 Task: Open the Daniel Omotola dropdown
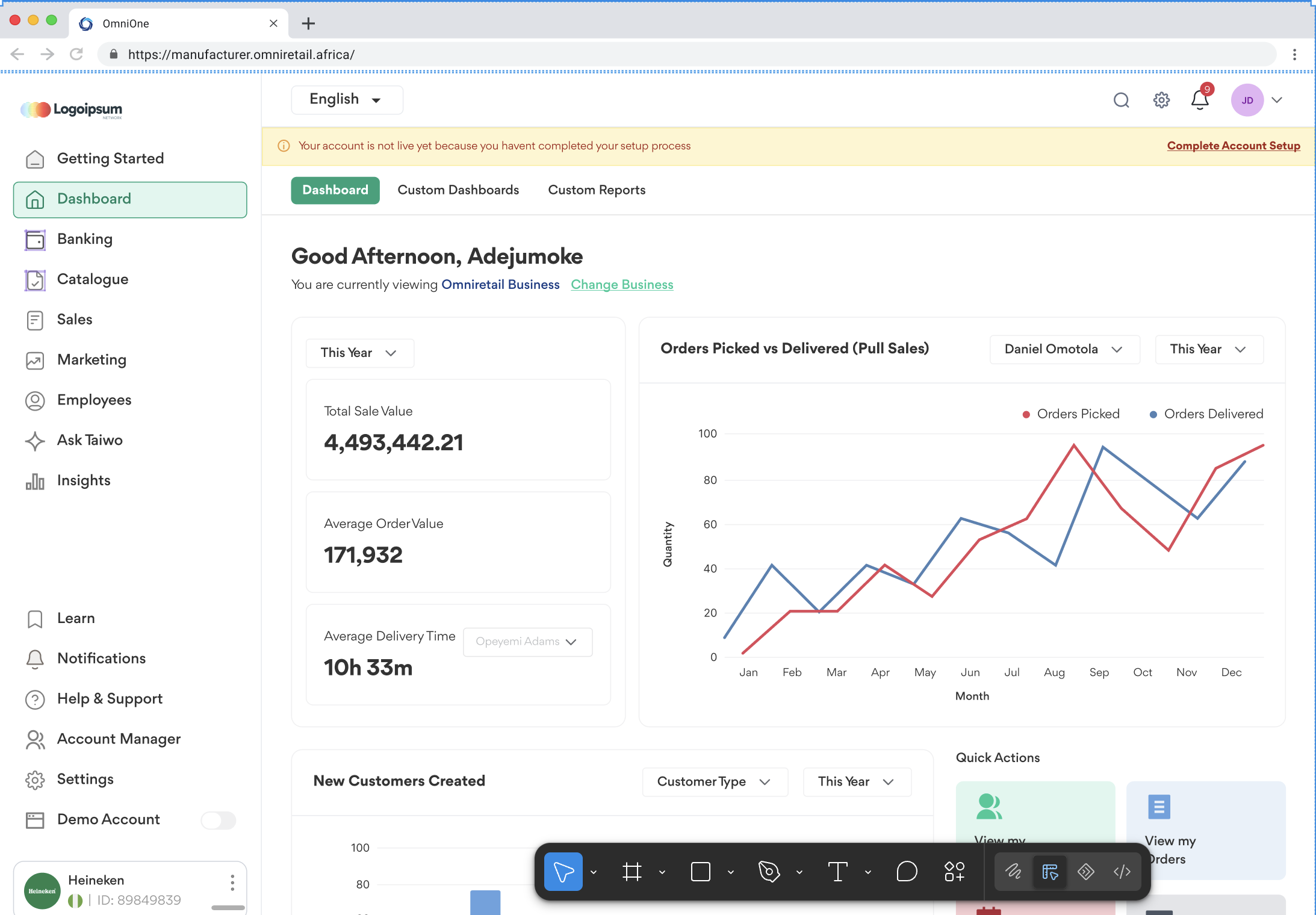[1064, 349]
